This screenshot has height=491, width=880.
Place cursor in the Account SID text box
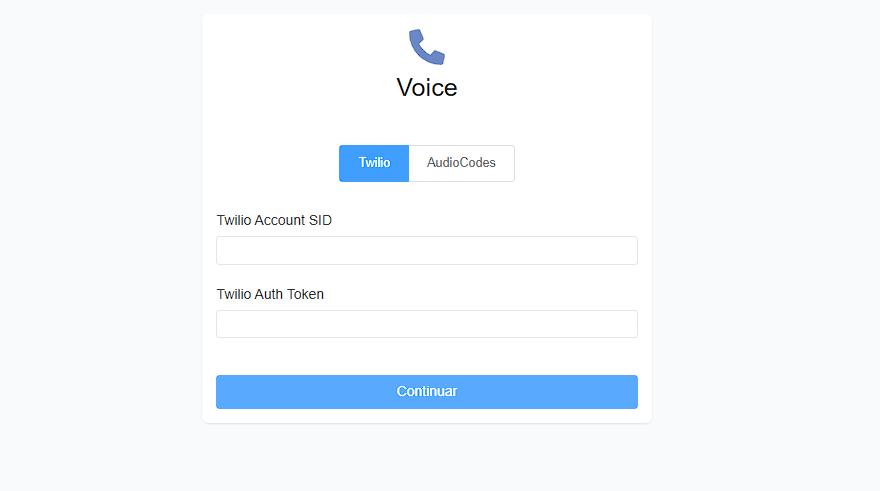427,250
